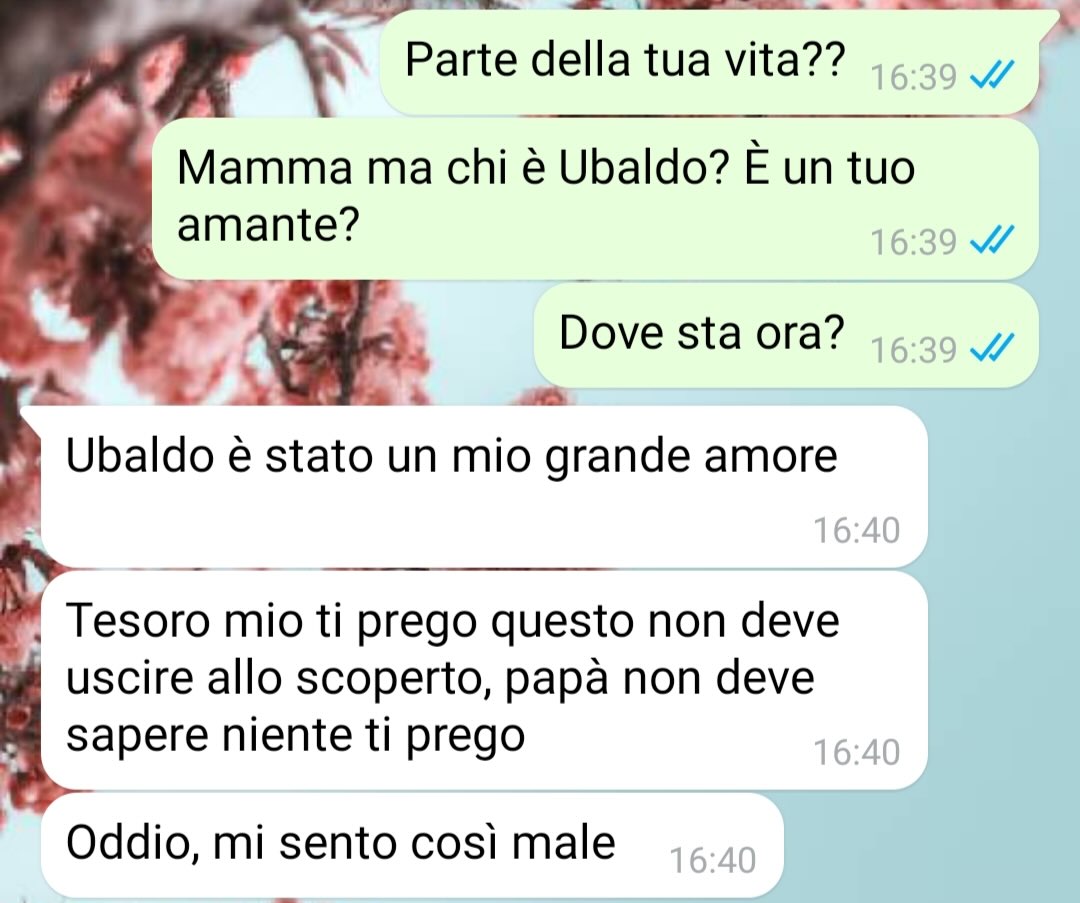The height and width of the screenshot is (903, 1080).
Task: Tap the 16:39 timestamp next to 'Dove sta ora?'
Action: point(913,351)
